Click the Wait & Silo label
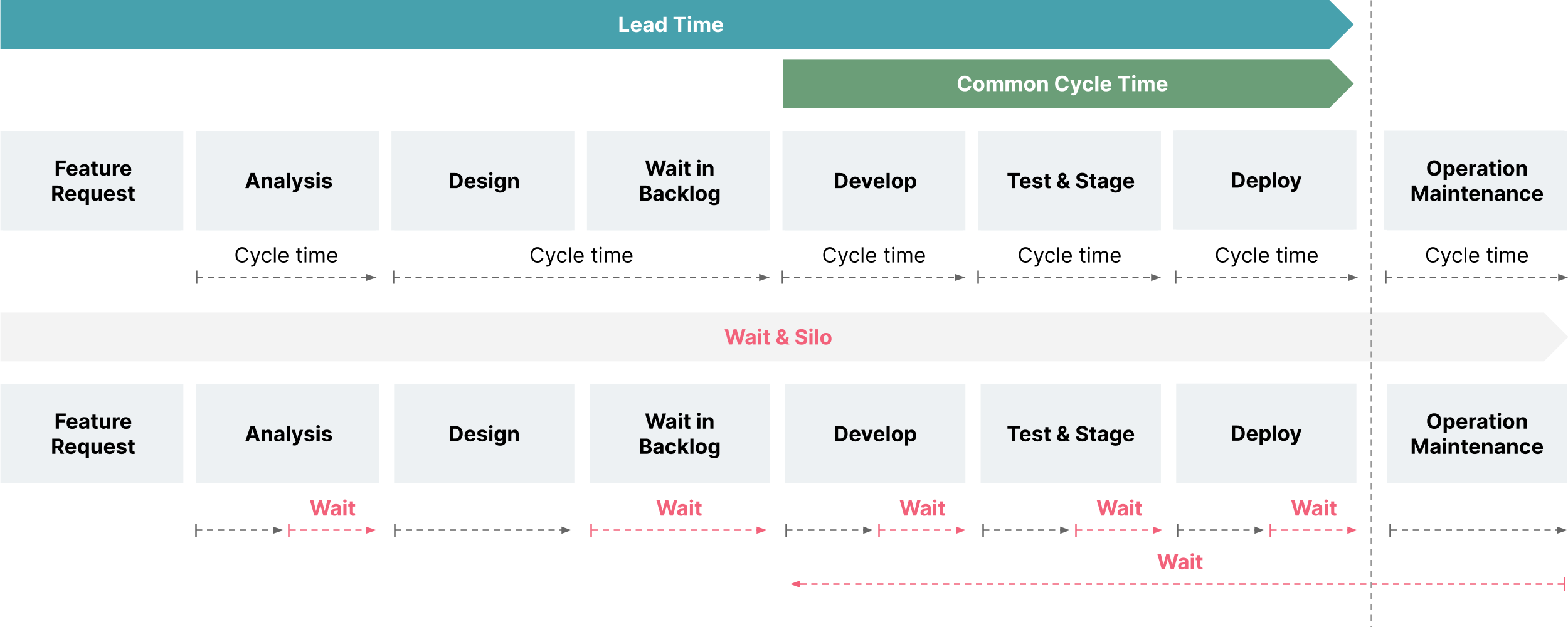The image size is (1568, 627). (778, 337)
